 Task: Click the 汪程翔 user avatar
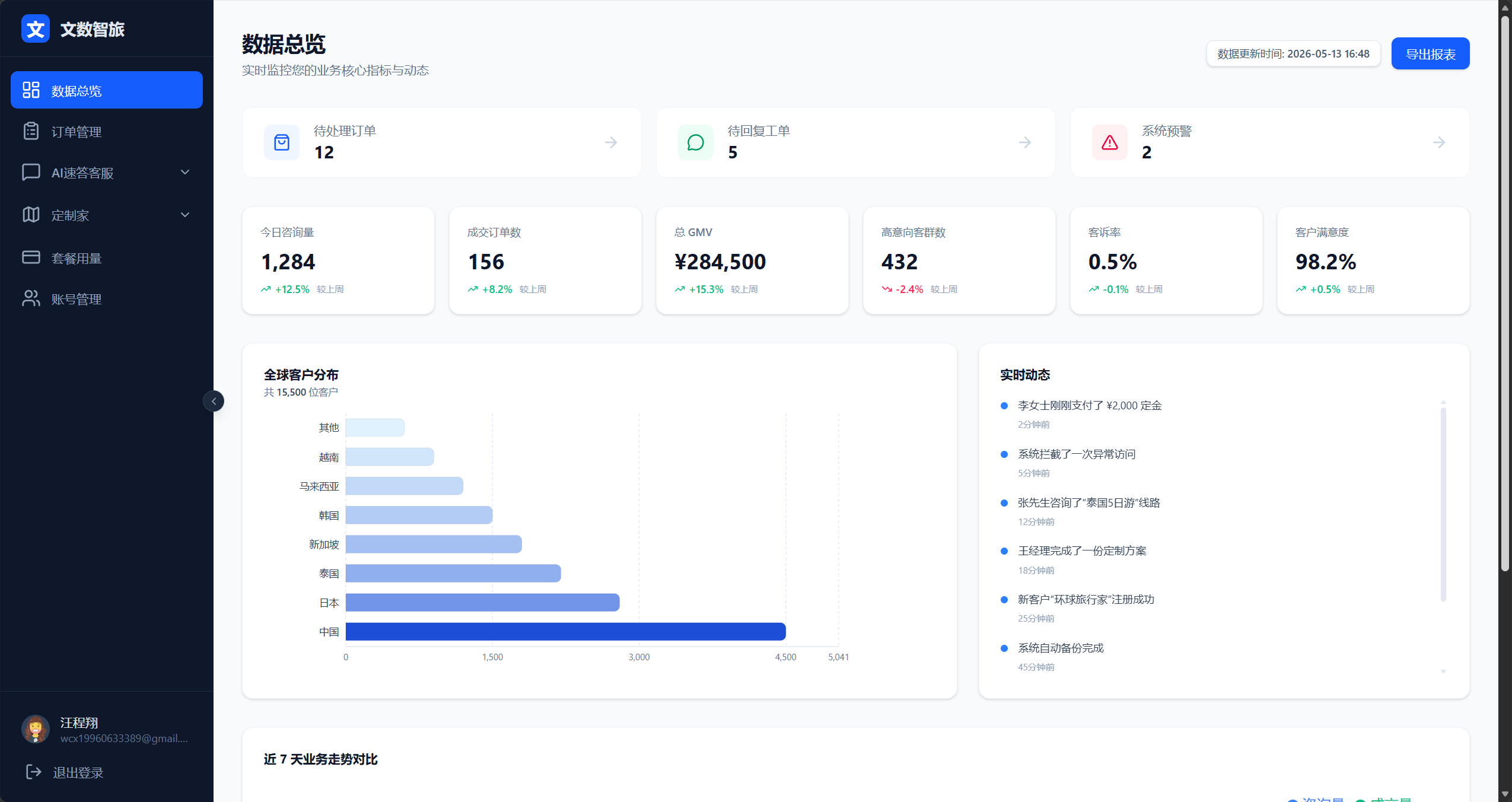pos(36,729)
